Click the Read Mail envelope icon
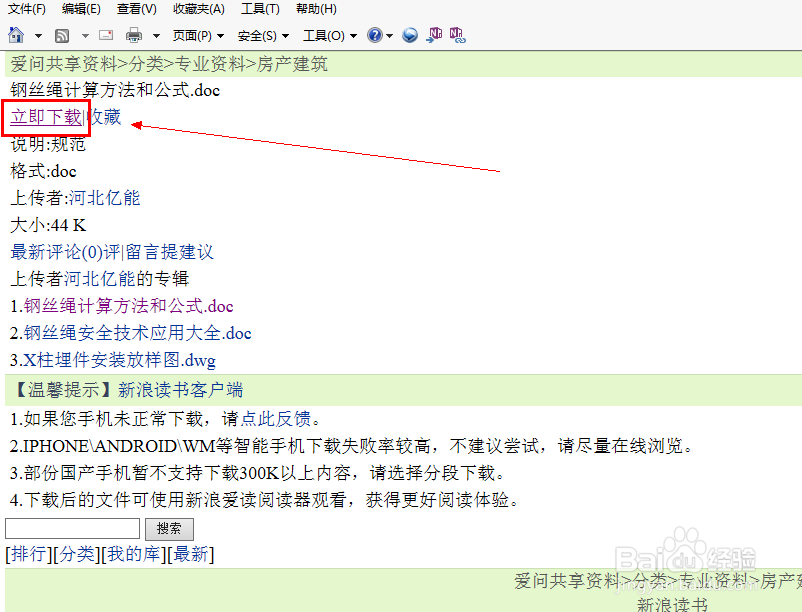 [105, 35]
